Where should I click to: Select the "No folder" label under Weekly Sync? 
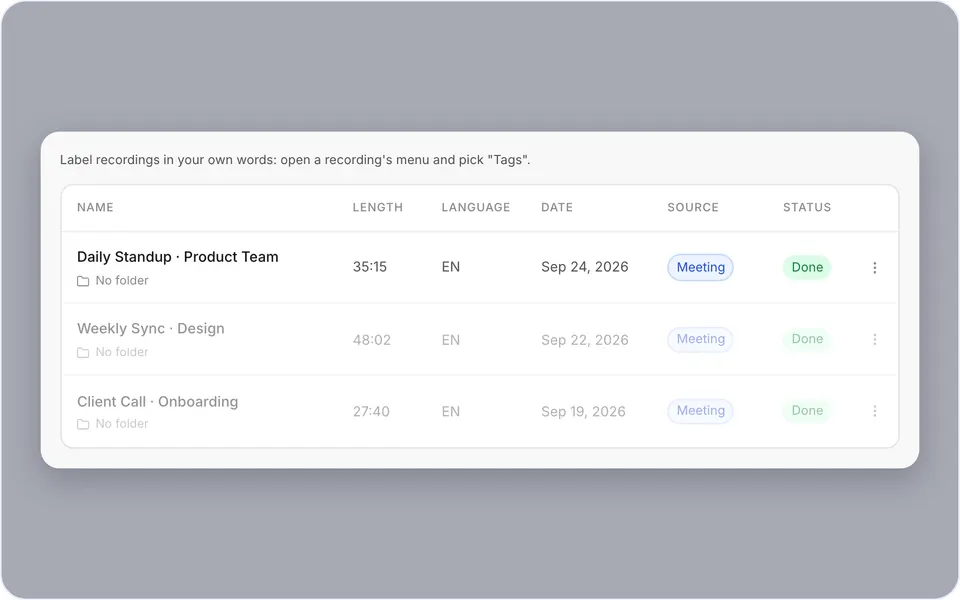coord(122,352)
